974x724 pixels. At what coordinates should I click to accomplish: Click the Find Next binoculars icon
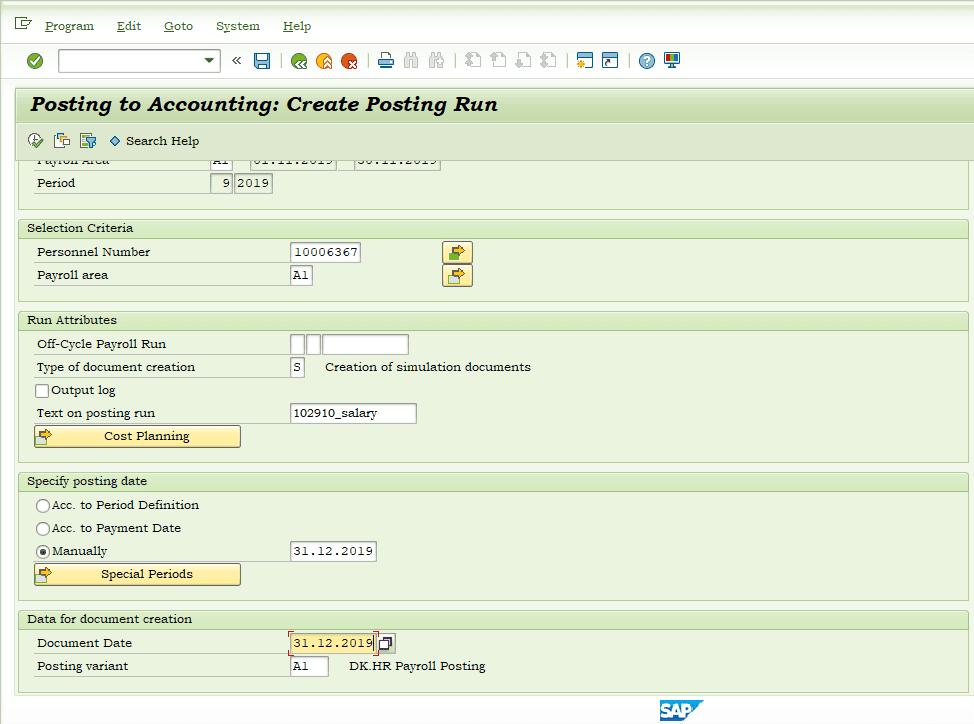(436, 61)
